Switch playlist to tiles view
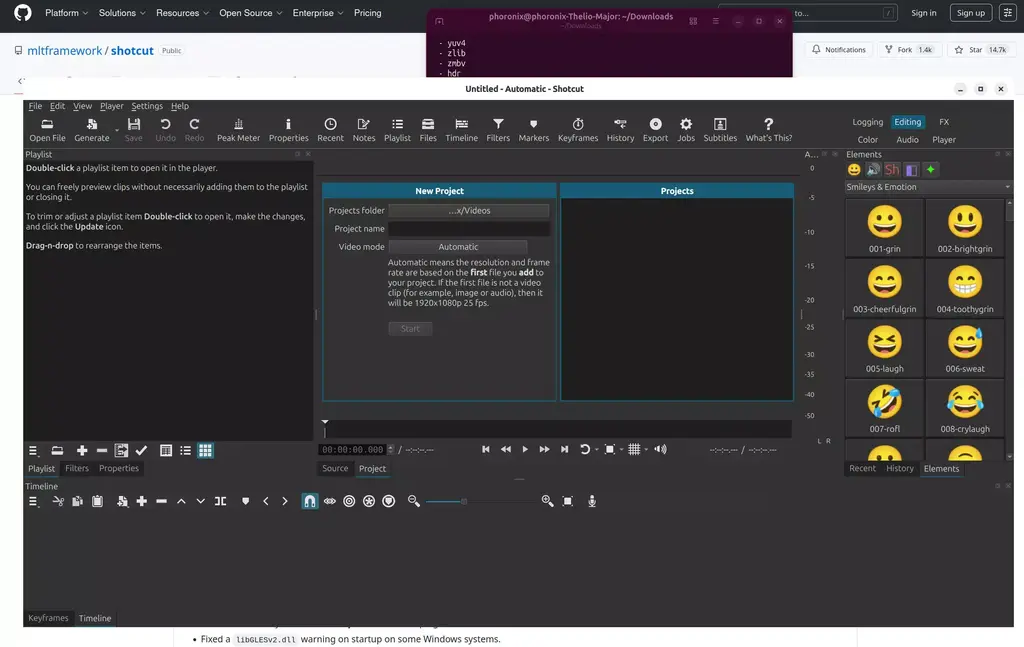 tap(205, 450)
